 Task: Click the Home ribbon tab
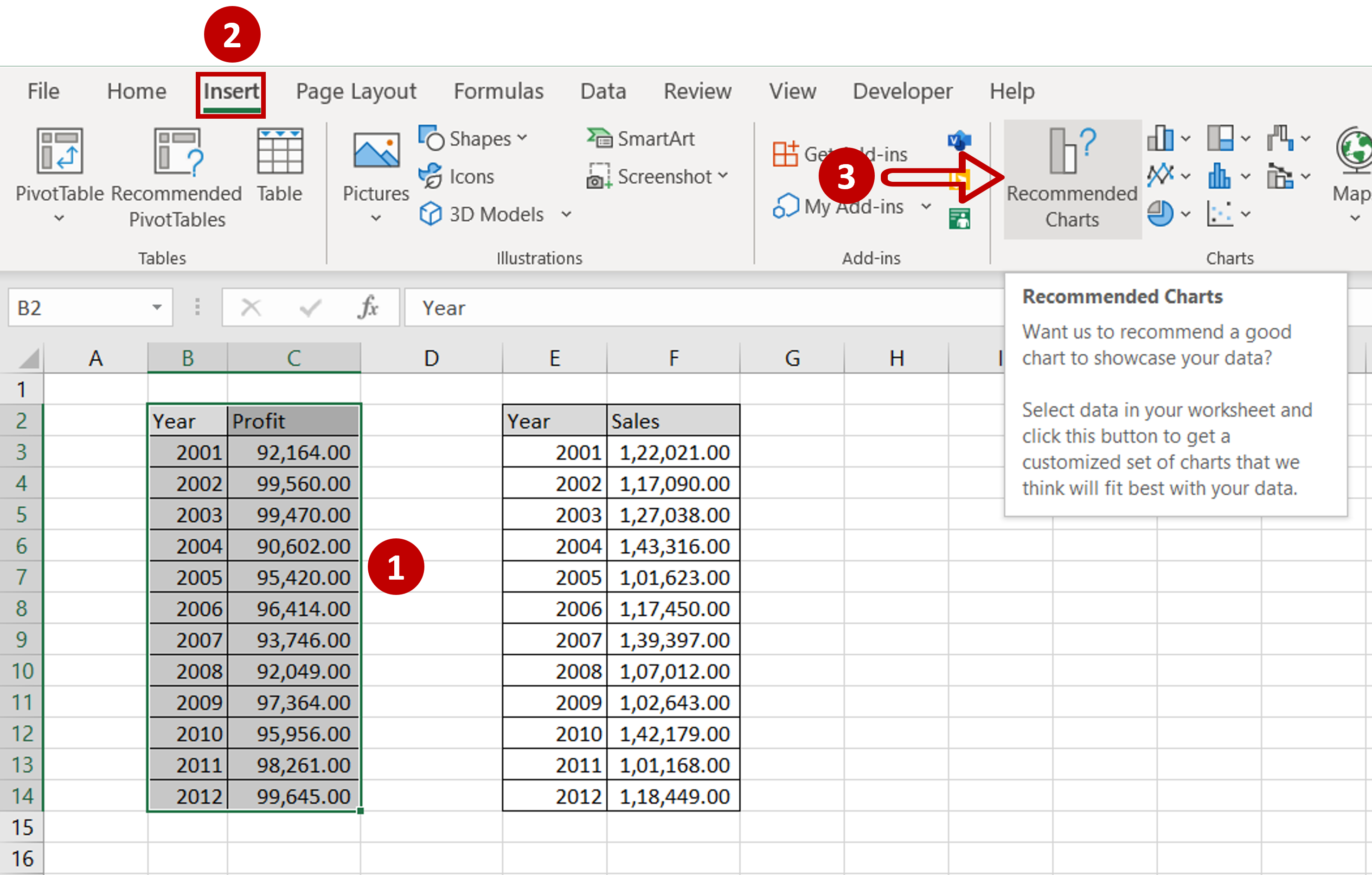pos(135,90)
